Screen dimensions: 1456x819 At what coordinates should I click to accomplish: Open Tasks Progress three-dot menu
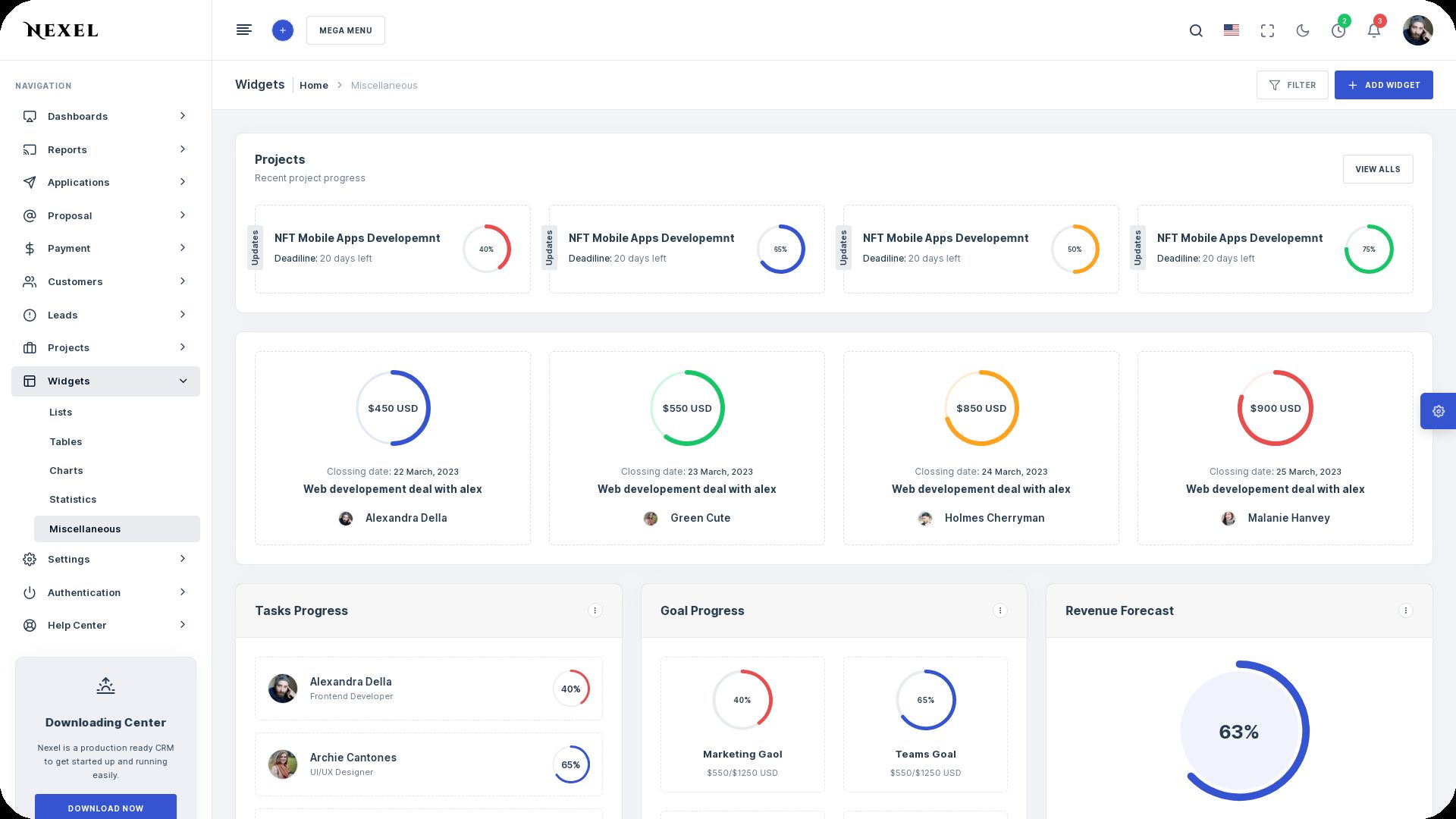[x=595, y=610]
